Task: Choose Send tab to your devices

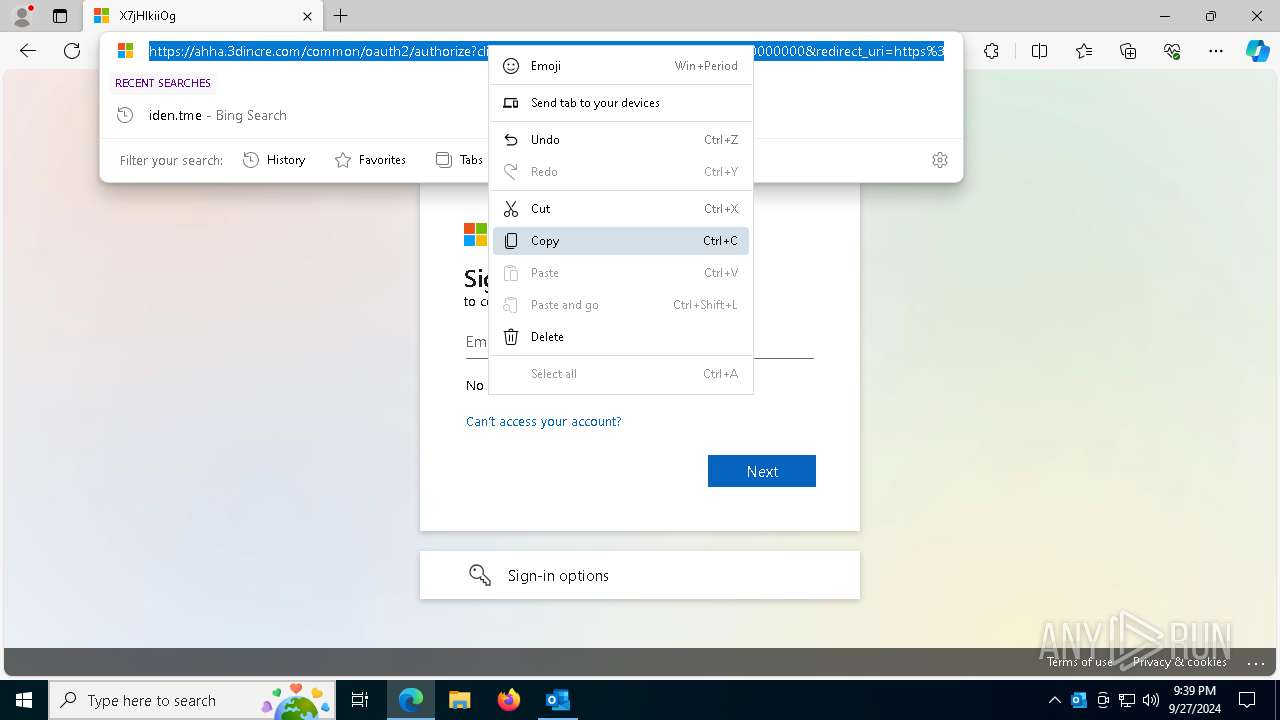Action: point(621,103)
